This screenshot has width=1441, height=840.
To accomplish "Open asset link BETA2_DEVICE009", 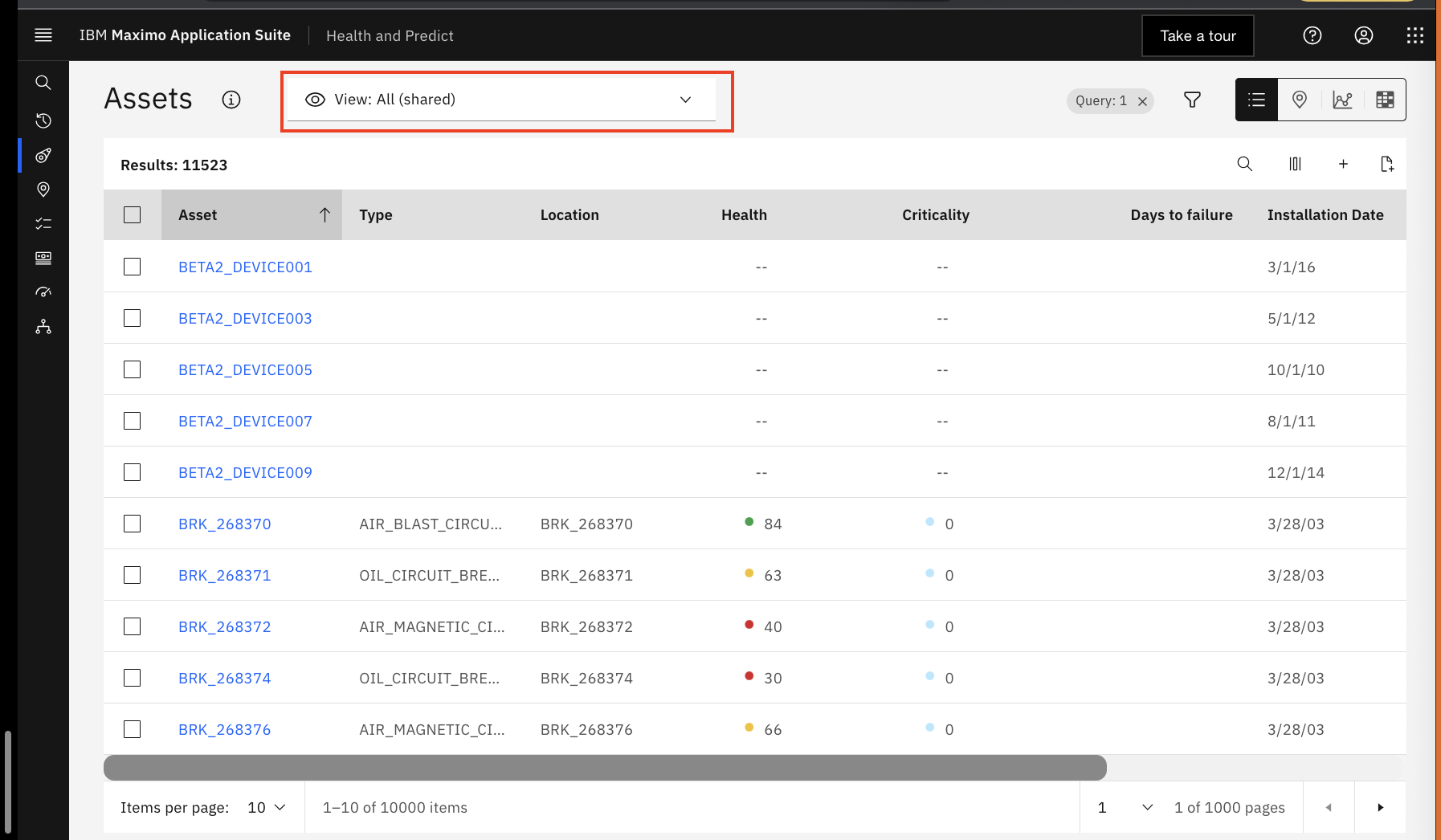I will (245, 472).
